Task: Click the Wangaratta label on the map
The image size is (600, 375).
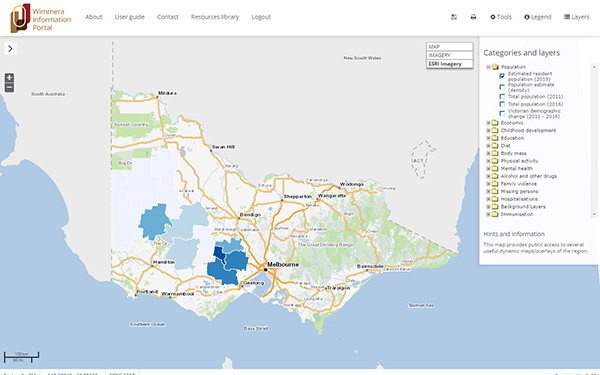Action: click(332, 196)
